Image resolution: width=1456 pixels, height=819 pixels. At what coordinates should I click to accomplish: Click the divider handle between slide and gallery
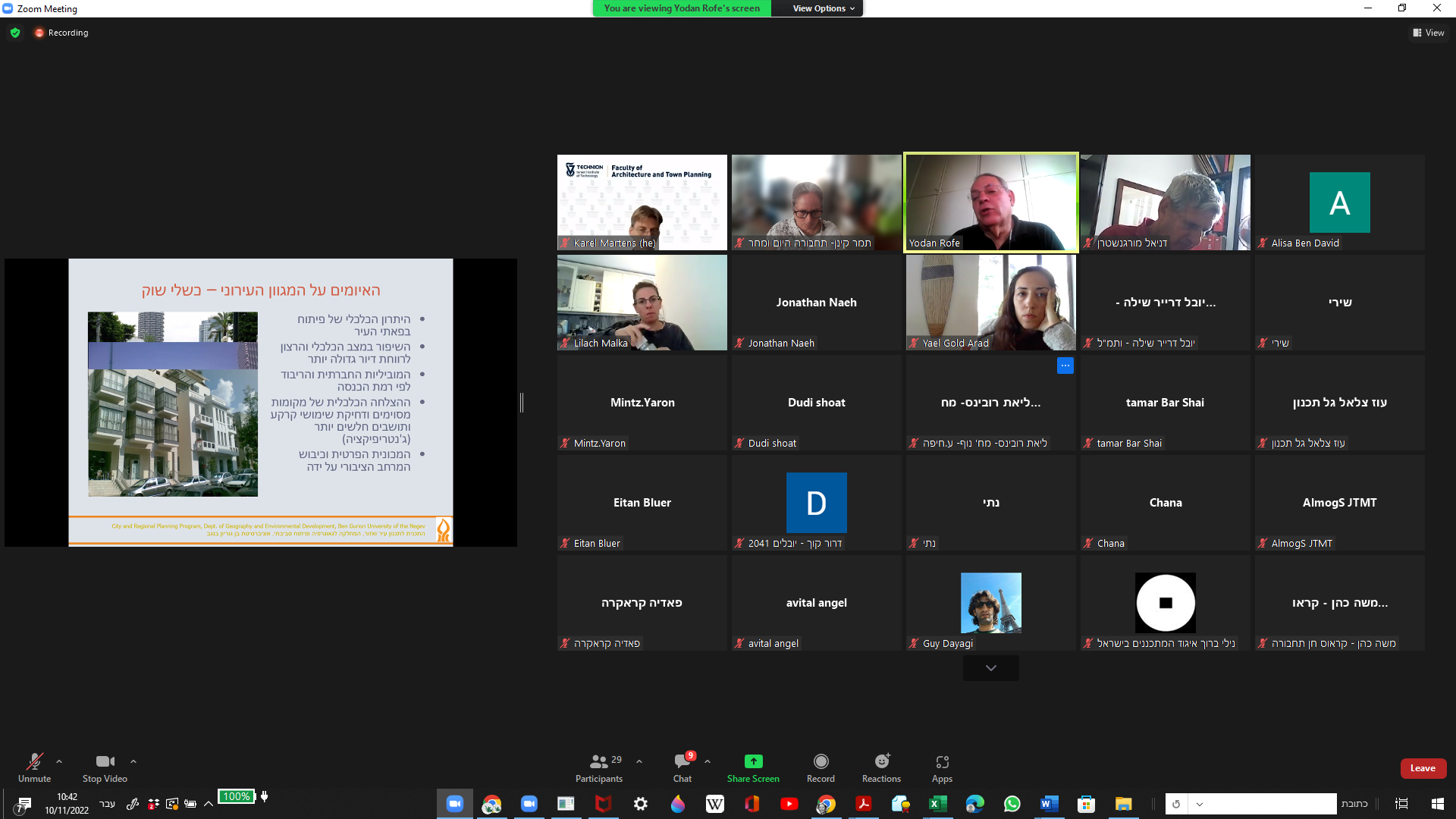(522, 403)
